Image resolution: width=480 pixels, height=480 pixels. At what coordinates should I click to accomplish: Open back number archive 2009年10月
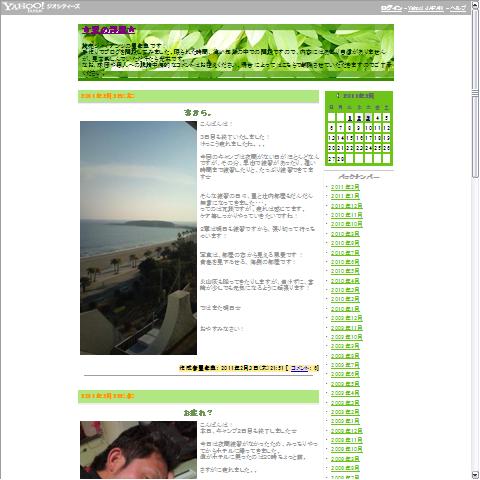pos(347,337)
